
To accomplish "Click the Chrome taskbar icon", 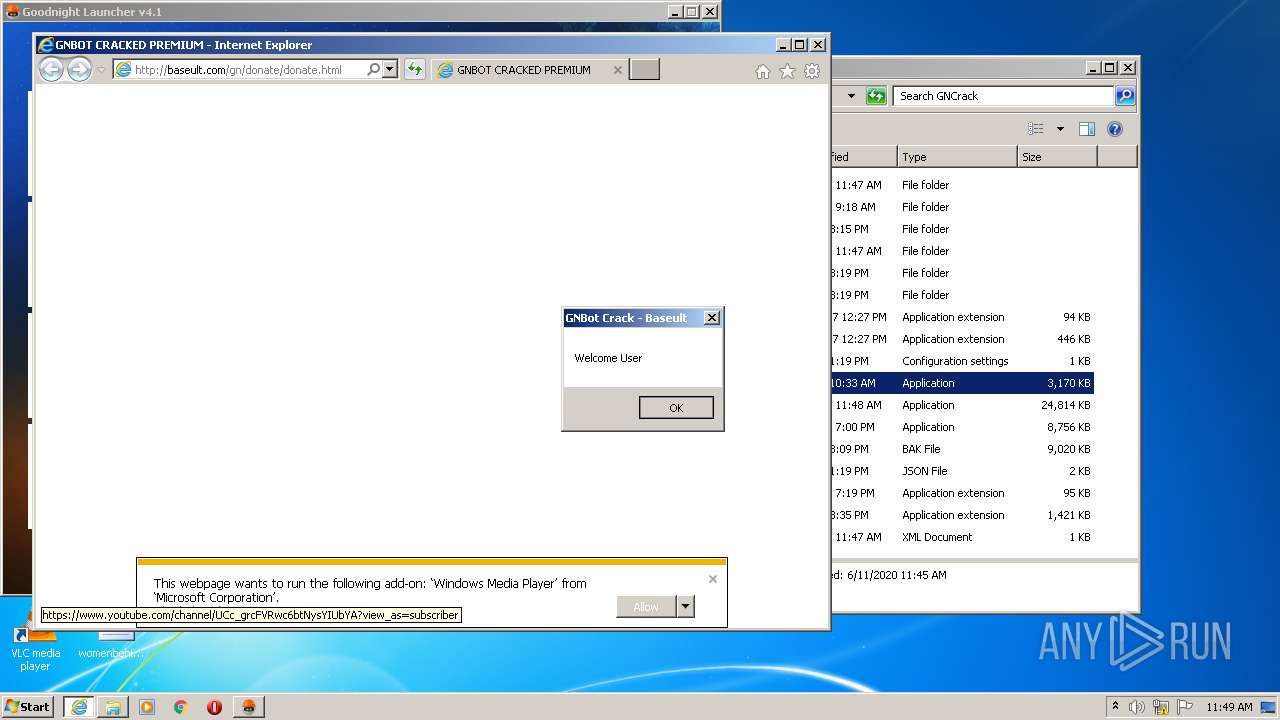I will click(180, 706).
